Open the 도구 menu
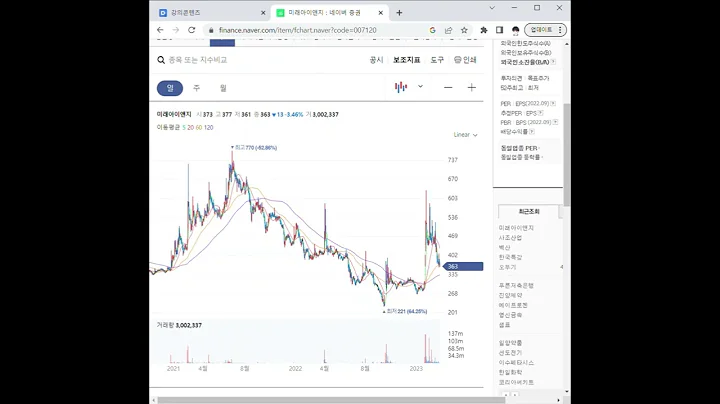Viewport: 720px width, 404px height. (437, 60)
